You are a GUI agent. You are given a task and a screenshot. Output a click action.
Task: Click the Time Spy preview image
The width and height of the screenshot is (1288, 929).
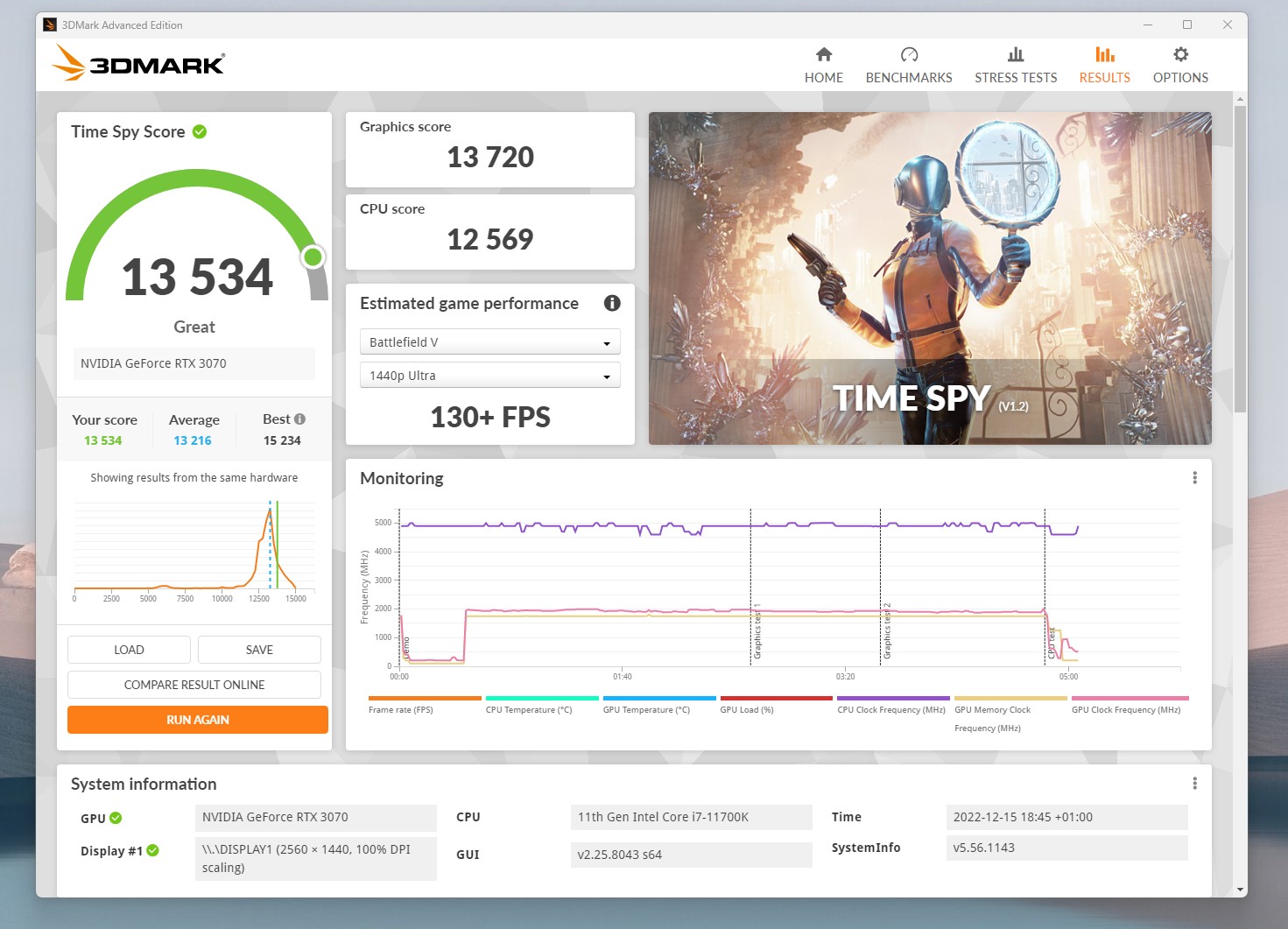(x=929, y=278)
